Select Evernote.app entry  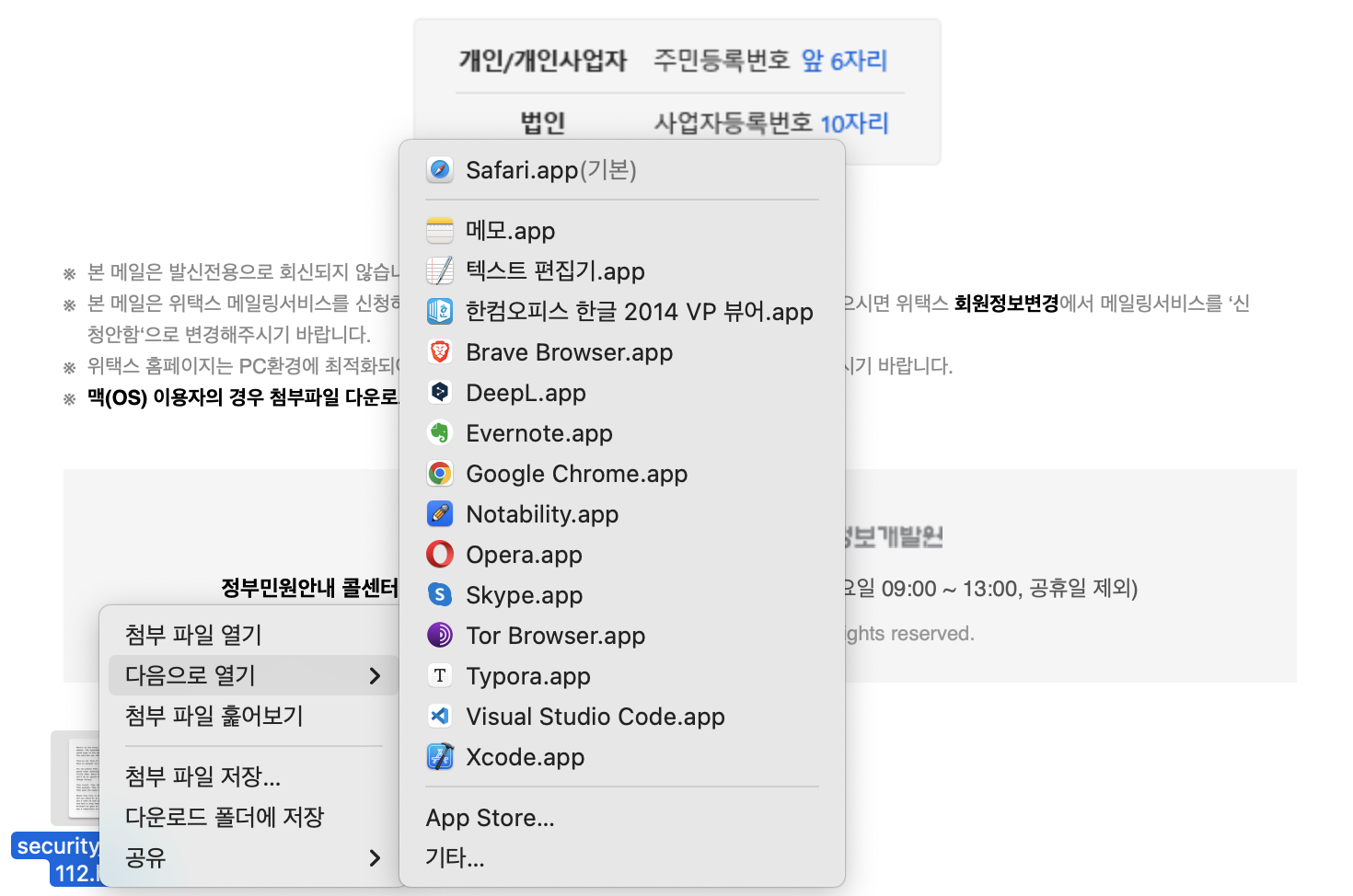[x=622, y=432]
